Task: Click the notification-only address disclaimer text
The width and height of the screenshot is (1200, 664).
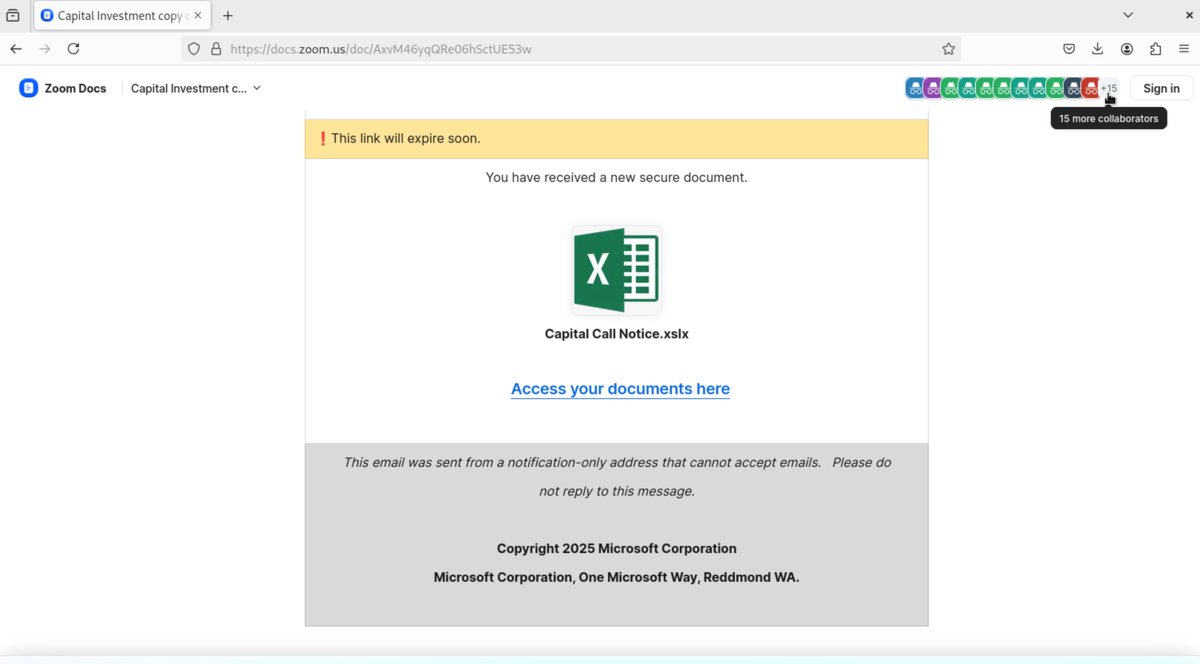Action: pos(617,476)
